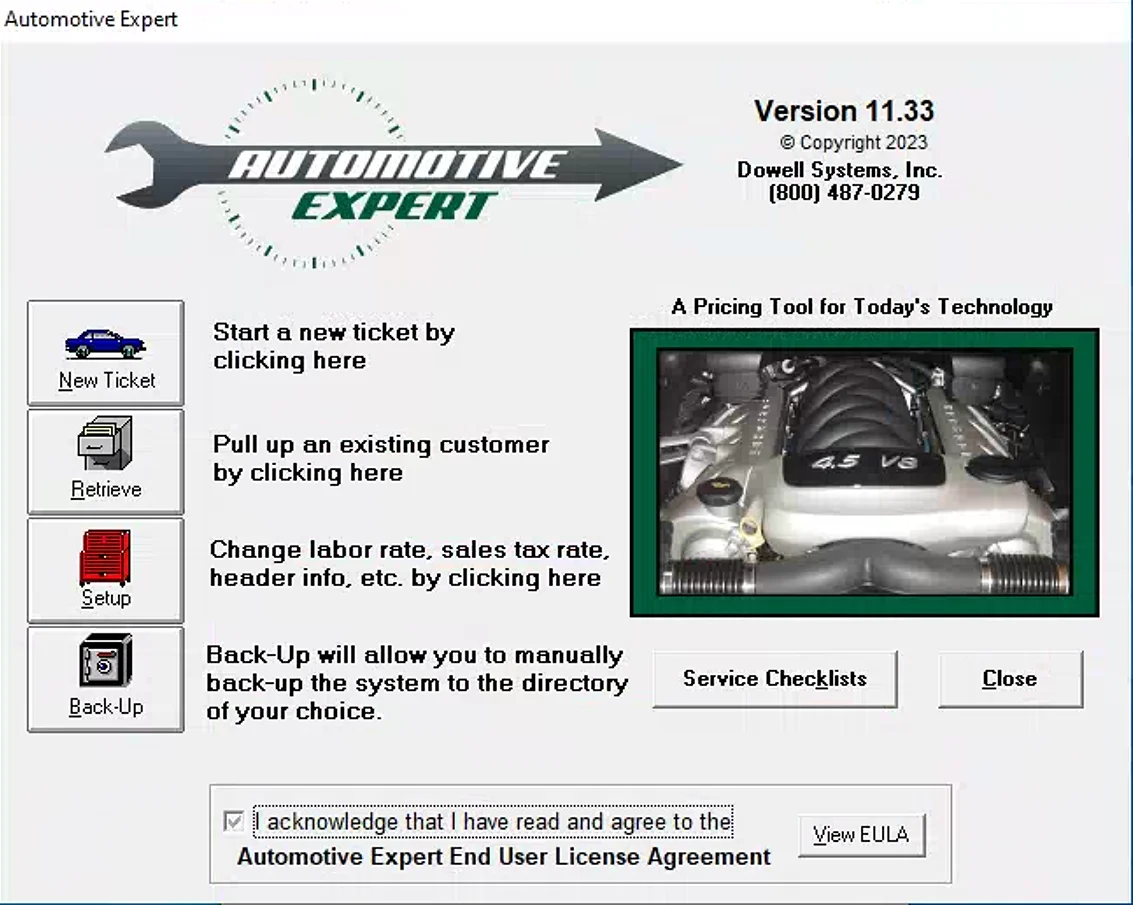Open Retrieve via the file cabinet icon
Screen dimensions: 1133x905
click(105, 461)
